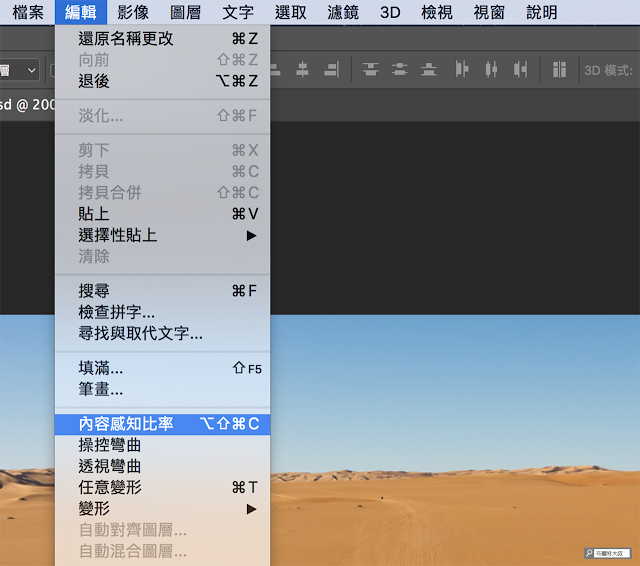640x566 pixels.
Task: Click the distribute top edges icon
Action: (371, 70)
